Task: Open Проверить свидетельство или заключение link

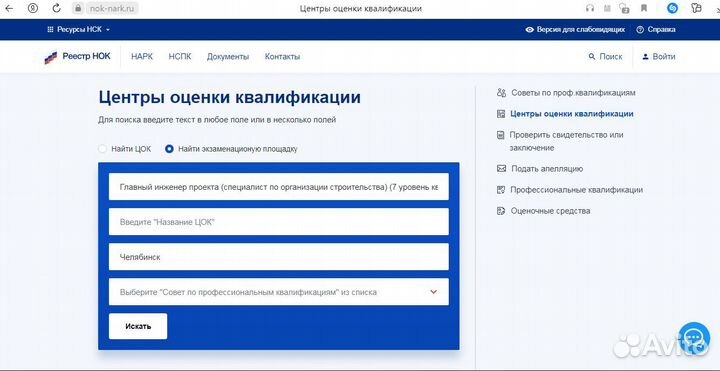Action: point(566,141)
